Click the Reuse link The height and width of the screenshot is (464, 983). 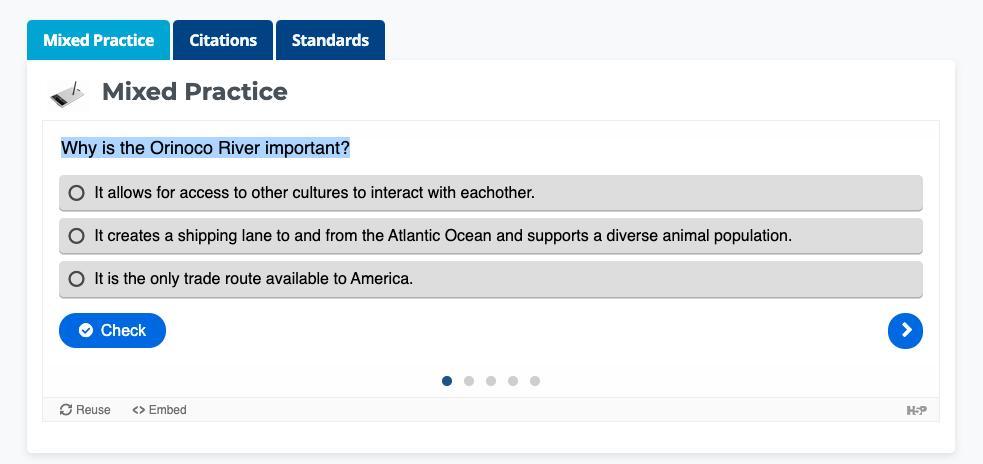tap(86, 410)
